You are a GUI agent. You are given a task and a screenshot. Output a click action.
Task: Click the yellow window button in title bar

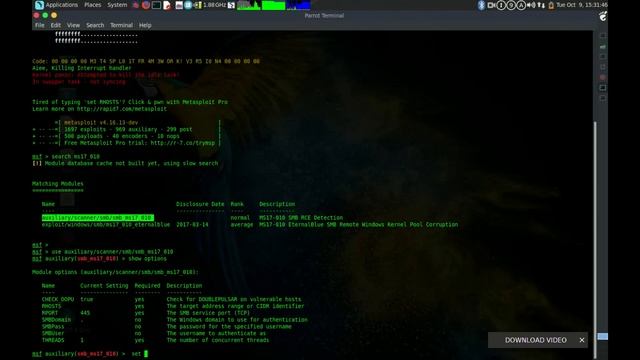[x=54, y=16]
